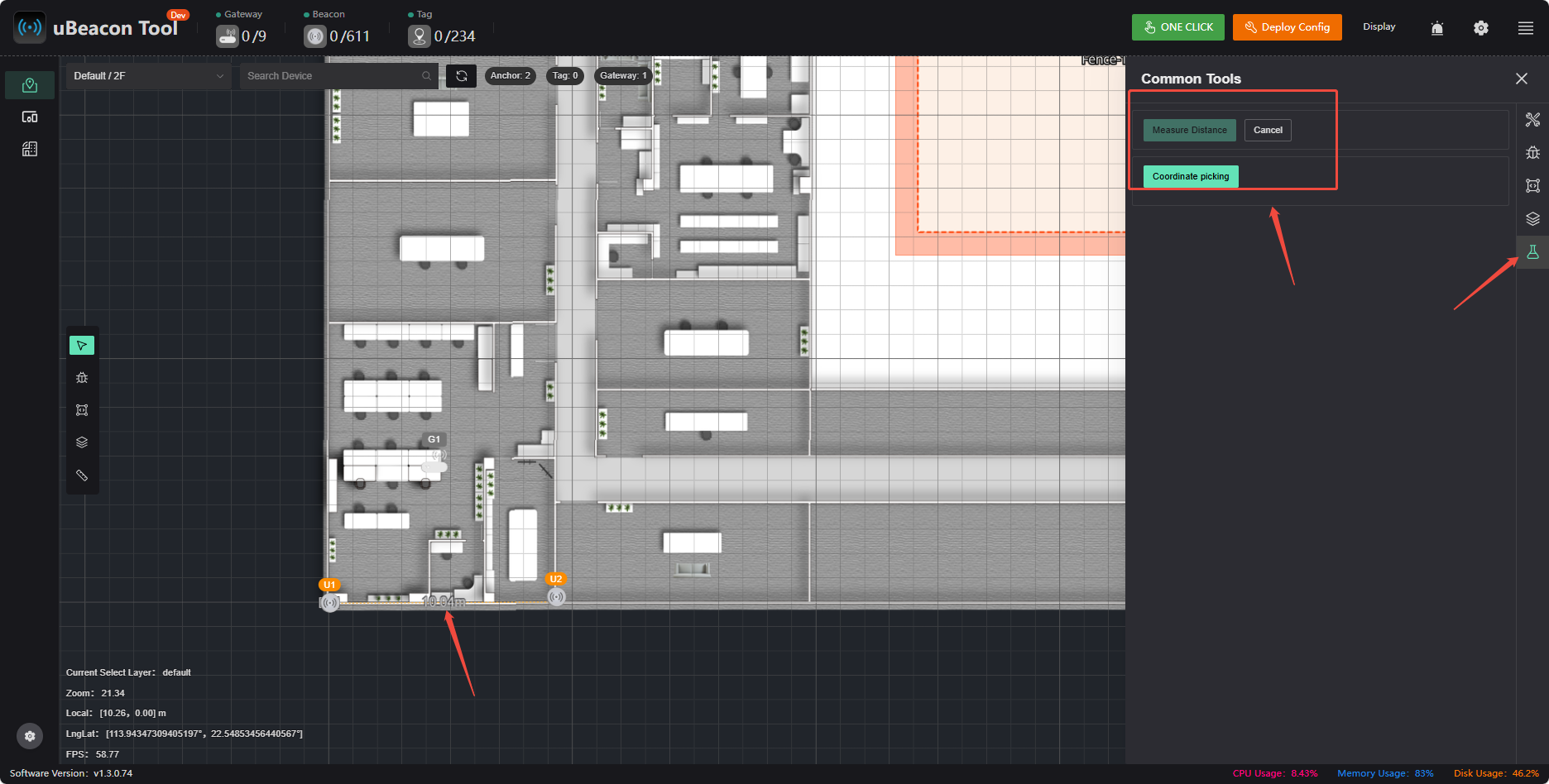Open the layers icon in right strip
Viewport: 1549px width, 784px height.
pos(1533,219)
